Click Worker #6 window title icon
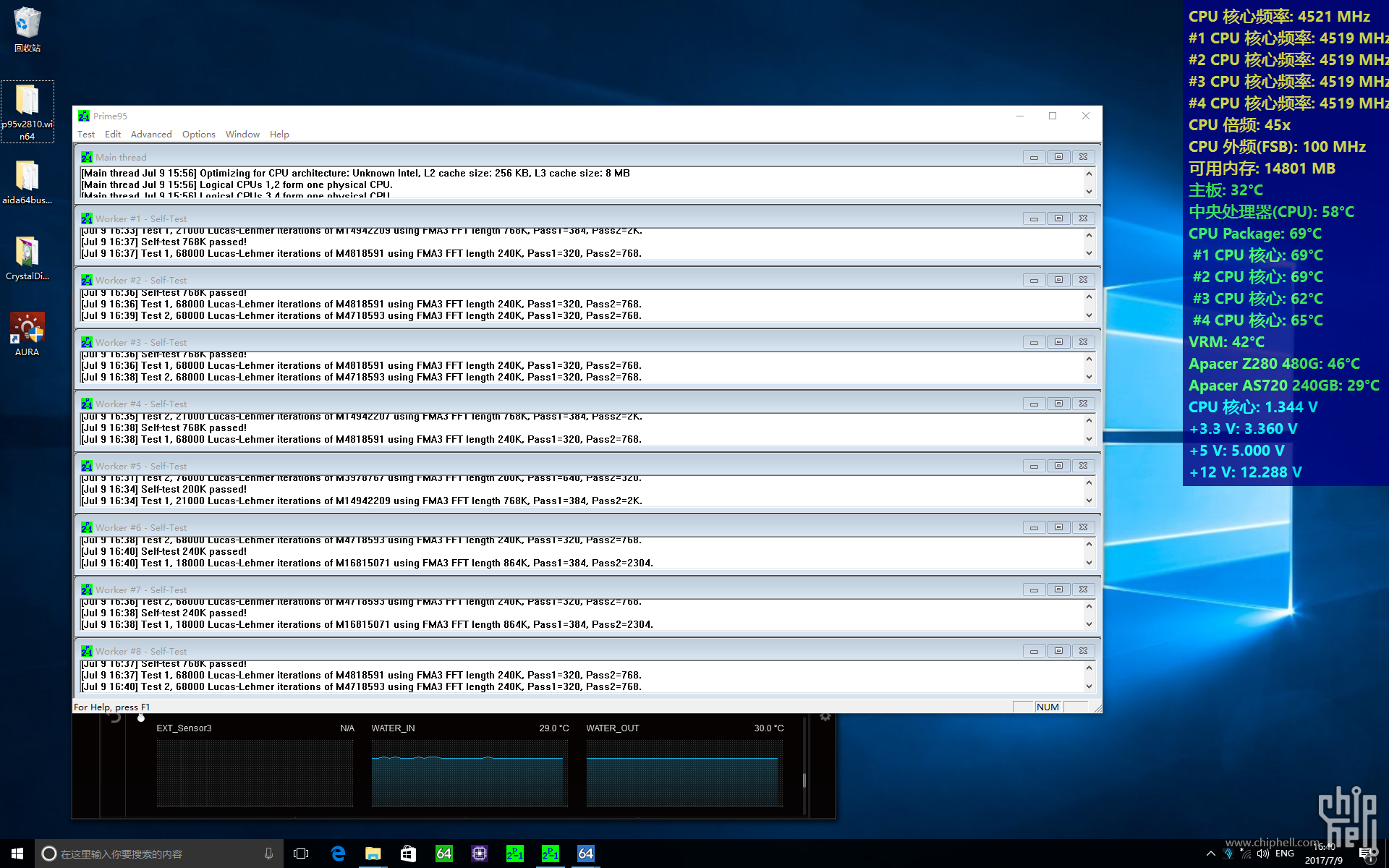The height and width of the screenshot is (868, 1389). click(87, 527)
